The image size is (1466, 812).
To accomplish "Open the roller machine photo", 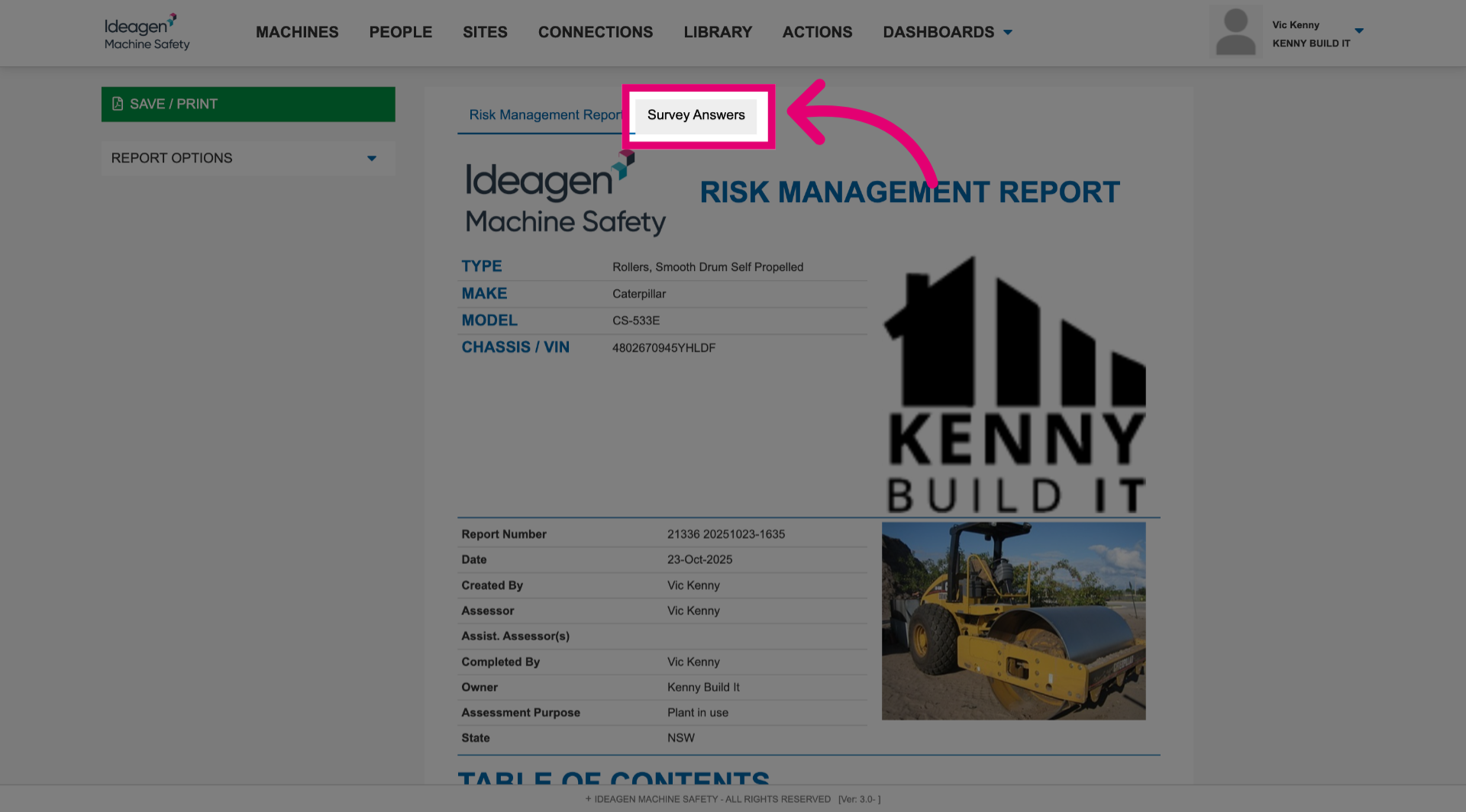I will (1013, 620).
